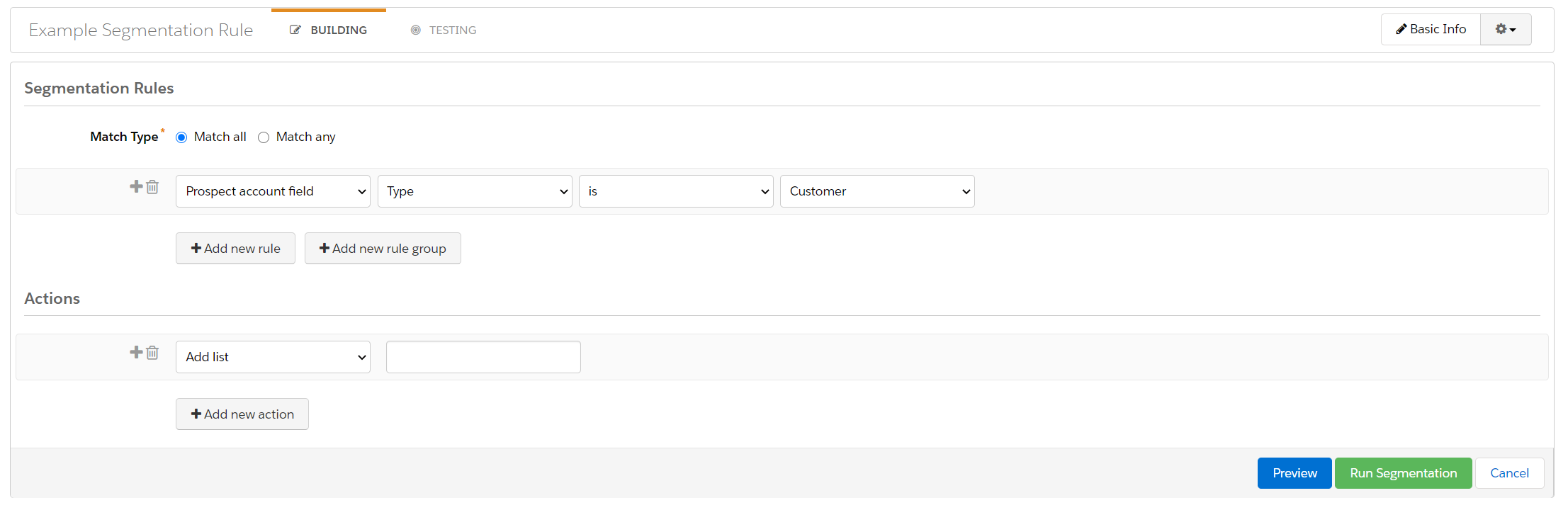This screenshot has width=1568, height=510.
Task: Expand the Type field dropdown
Action: coord(475,191)
